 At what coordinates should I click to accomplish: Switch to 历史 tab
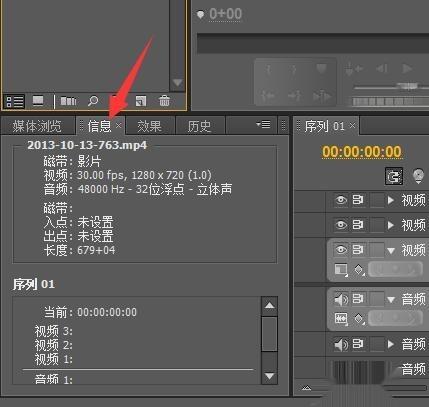click(199, 126)
